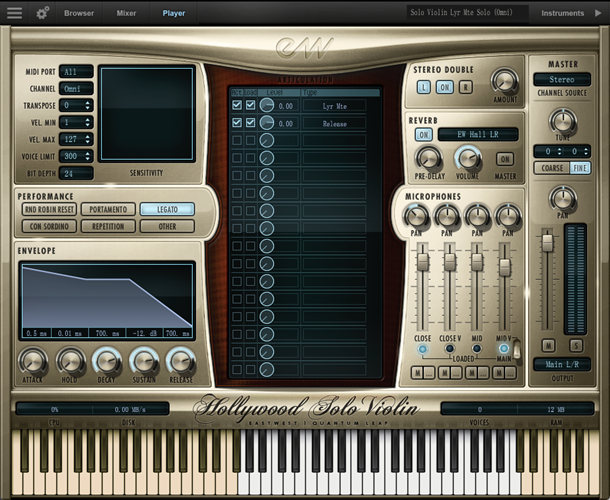Click the Stereo Double Amount knob
Viewport: 610px width, 500px height.
[x=505, y=83]
